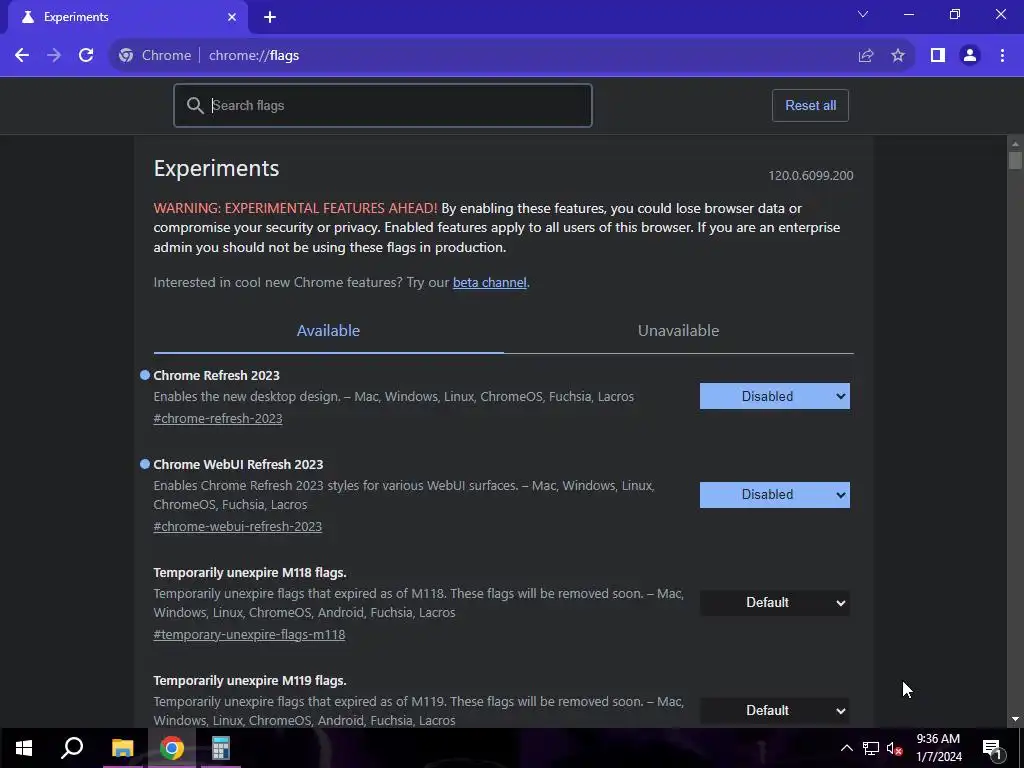Open the side panel icon
1024x768 pixels.
pyautogui.click(x=938, y=56)
